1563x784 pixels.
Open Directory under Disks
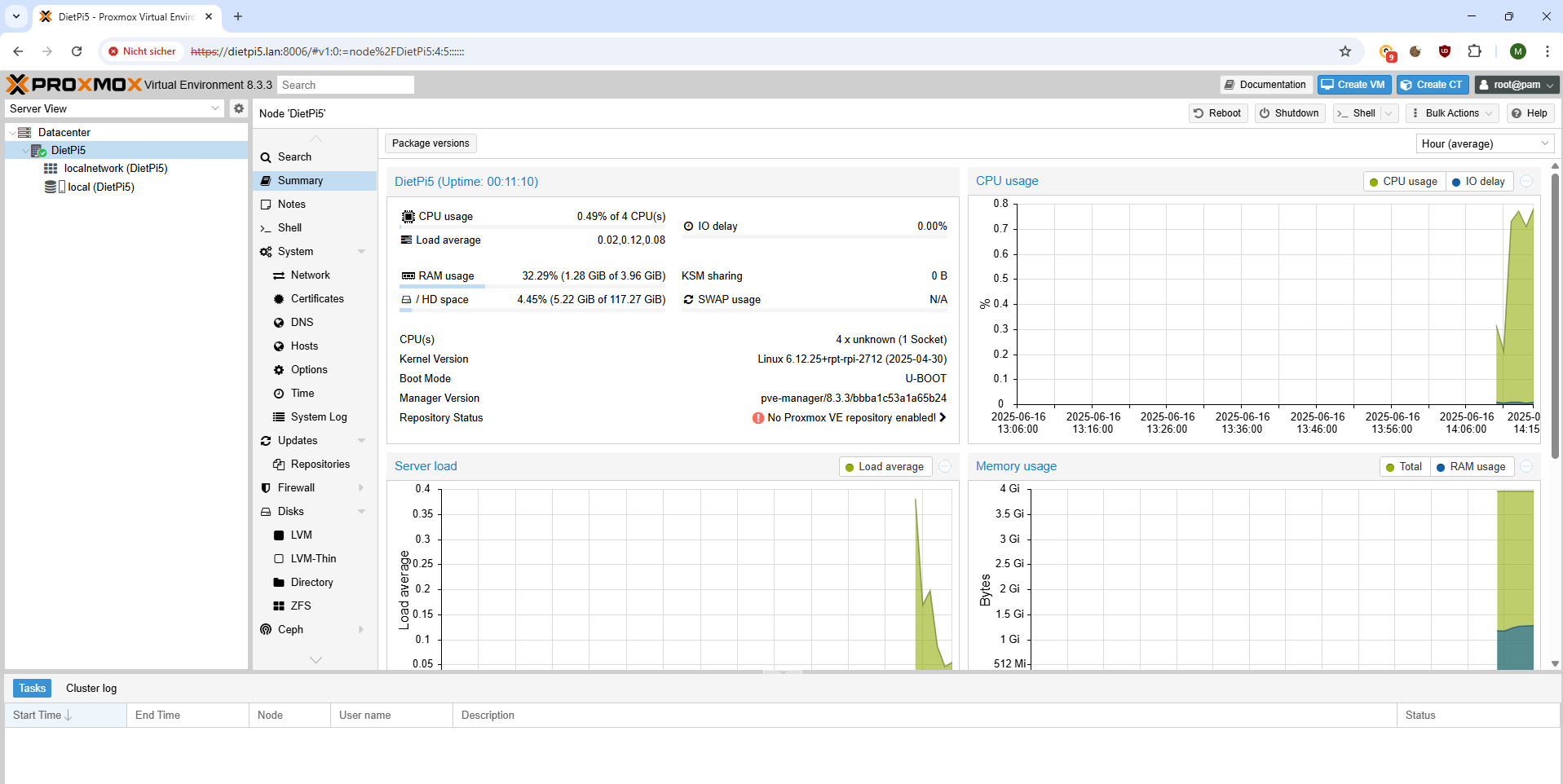pos(315,582)
